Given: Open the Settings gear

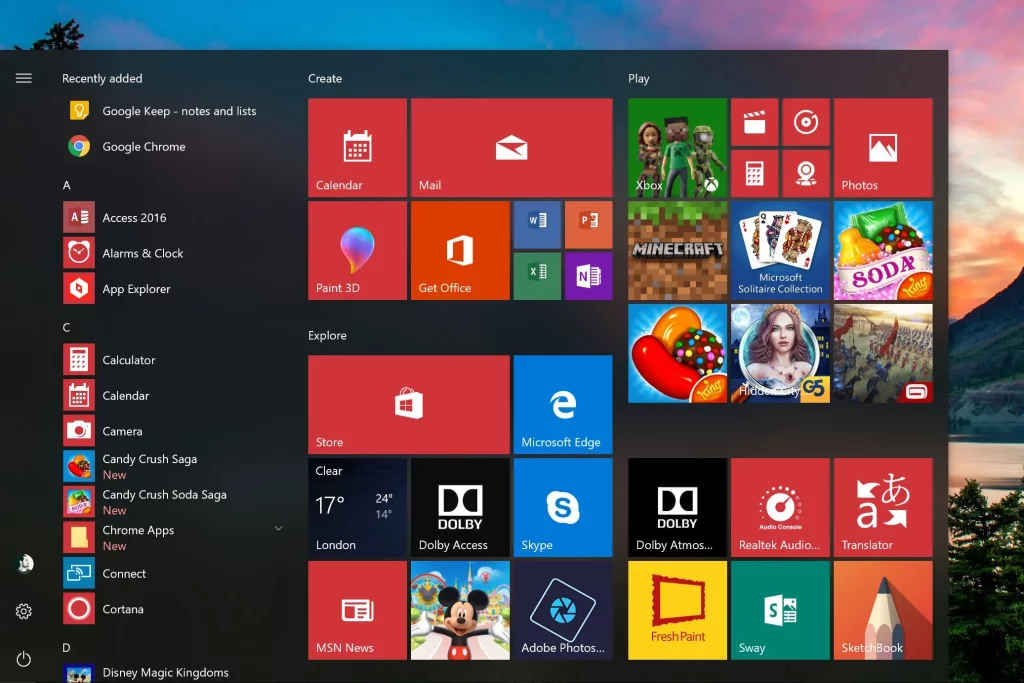Looking at the screenshot, I should pos(23,611).
